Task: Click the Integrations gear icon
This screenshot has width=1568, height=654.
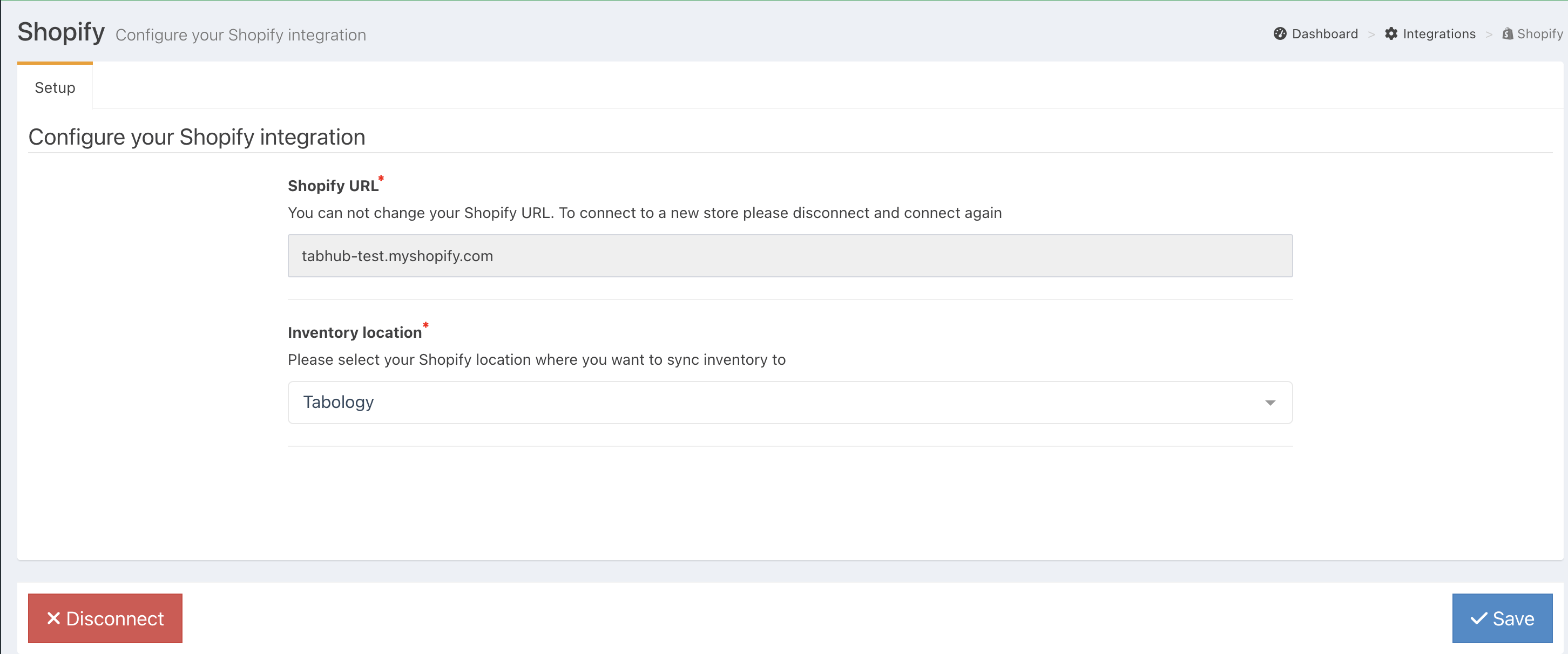Action: (x=1391, y=34)
